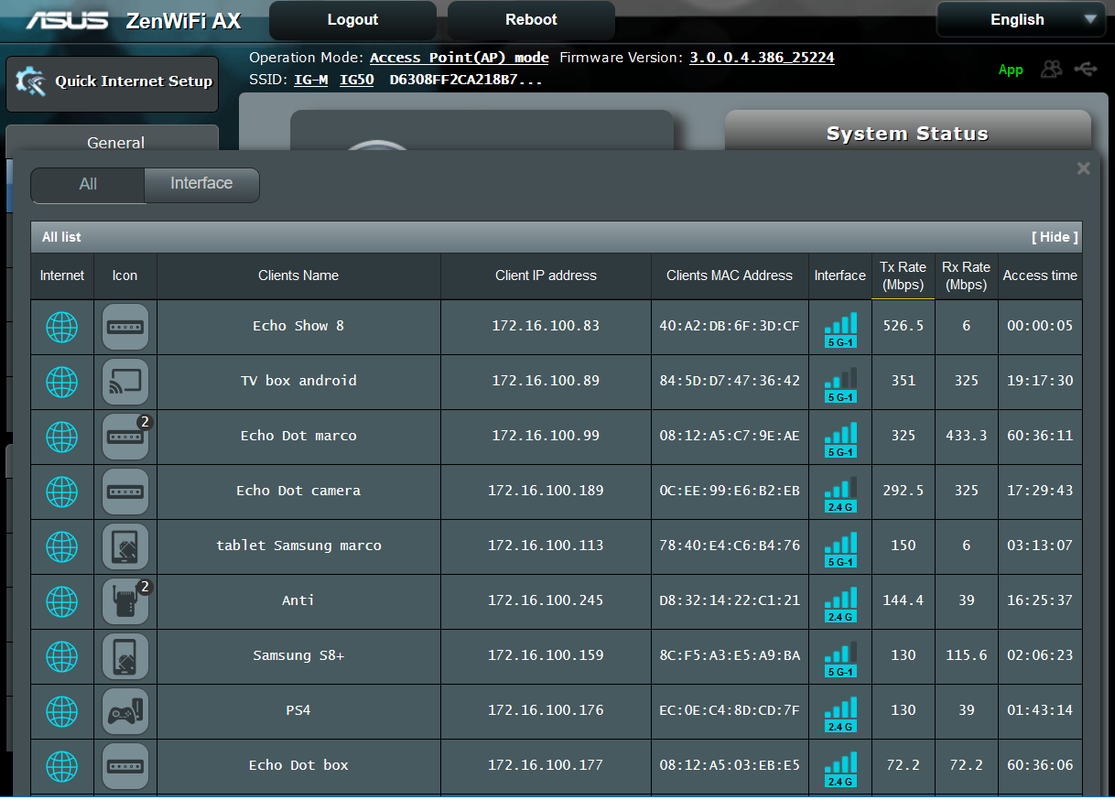Close the client list popup
The width and height of the screenshot is (1115, 800).
point(1083,169)
